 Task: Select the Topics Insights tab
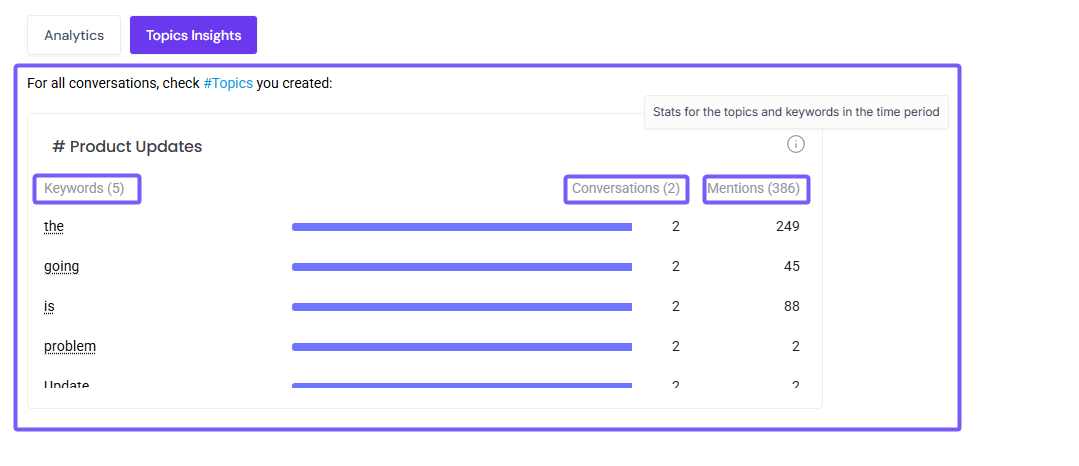(x=193, y=35)
